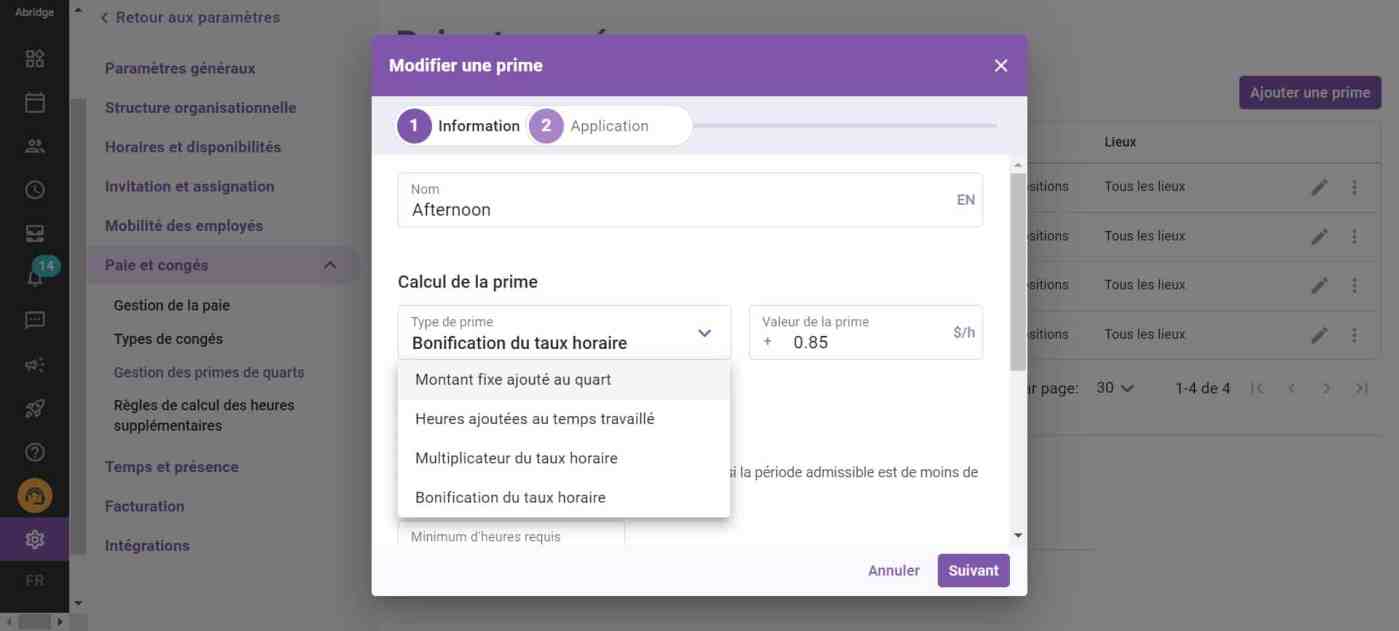Open the notifications bell showing 14 alerts
Viewport: 1399px width, 631px height.
tap(34, 275)
